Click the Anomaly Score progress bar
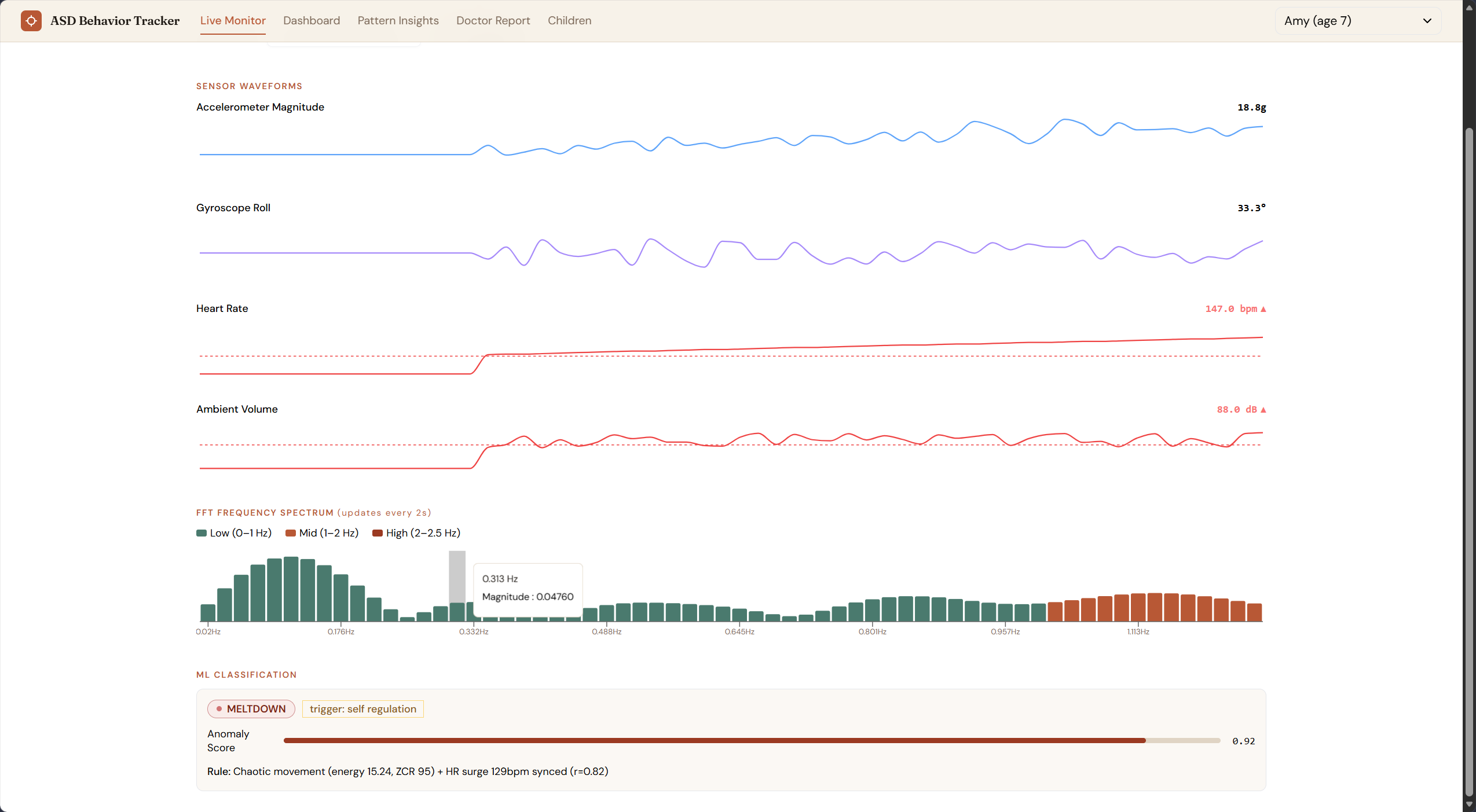Image resolution: width=1476 pixels, height=812 pixels. (x=751, y=740)
